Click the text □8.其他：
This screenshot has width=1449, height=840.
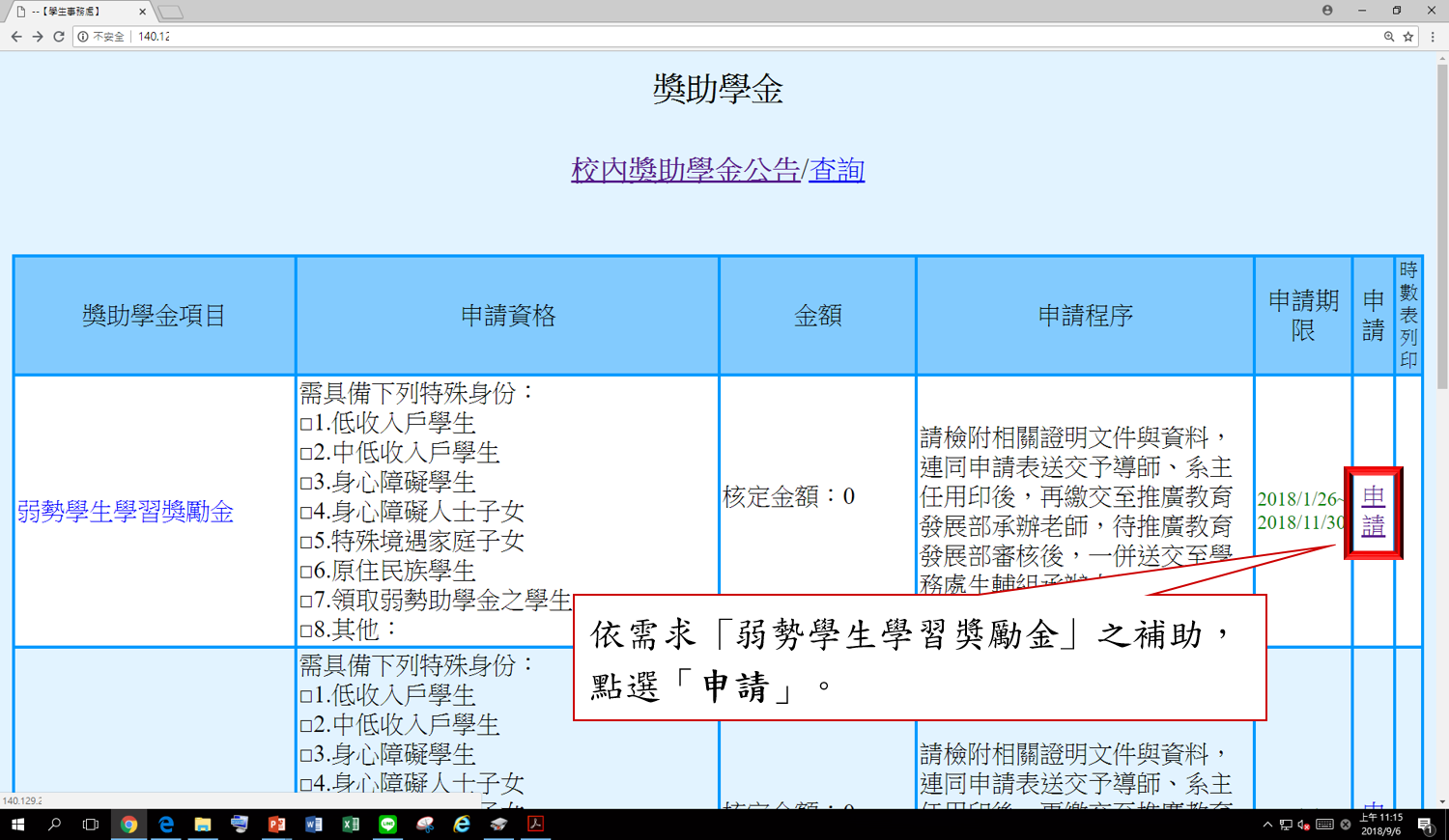(350, 630)
